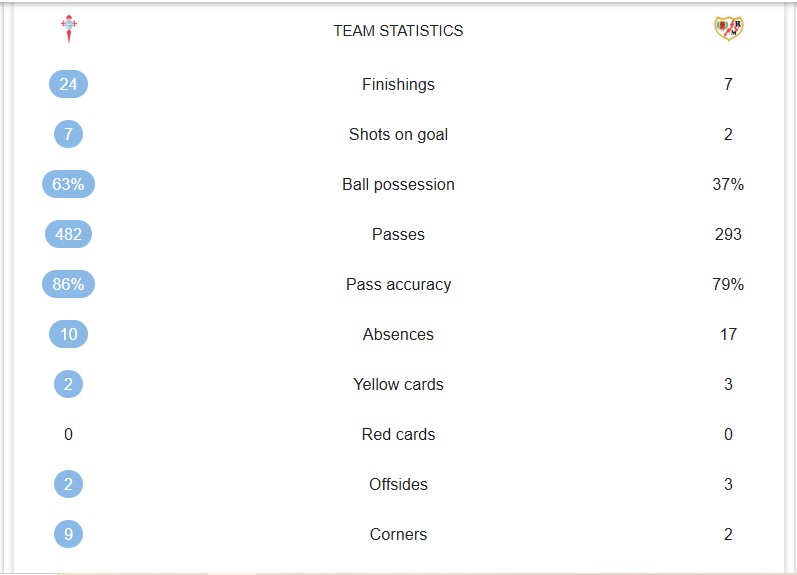797x575 pixels.
Task: Click the away team's 293 passes value
Action: click(728, 234)
